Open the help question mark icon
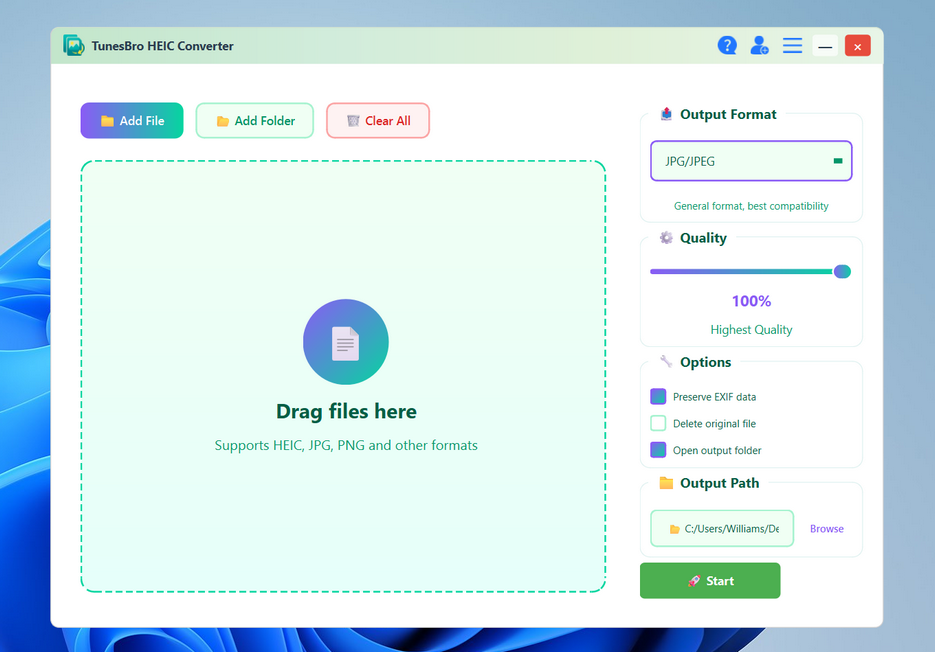 click(727, 45)
